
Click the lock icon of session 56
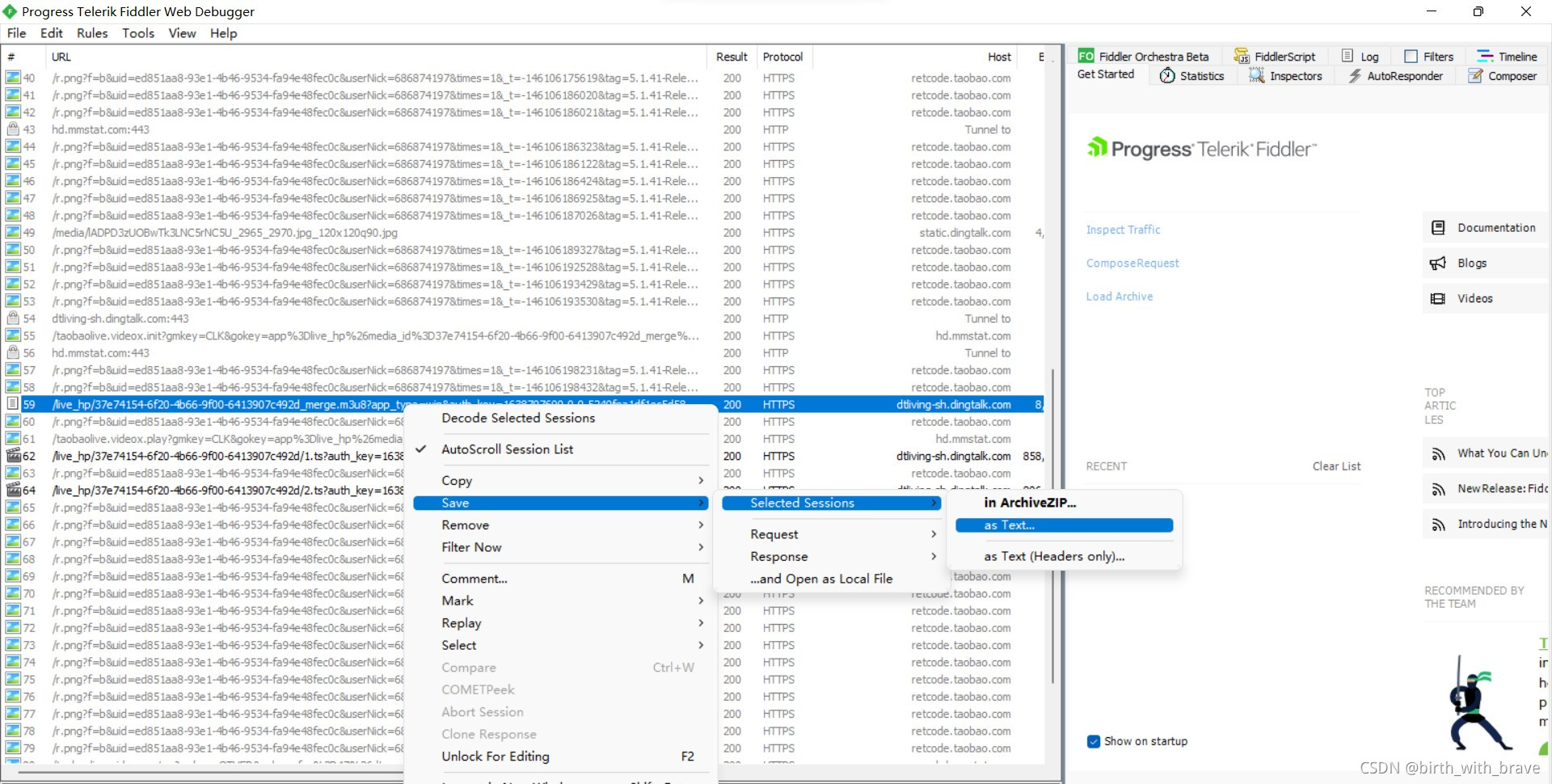coord(13,353)
